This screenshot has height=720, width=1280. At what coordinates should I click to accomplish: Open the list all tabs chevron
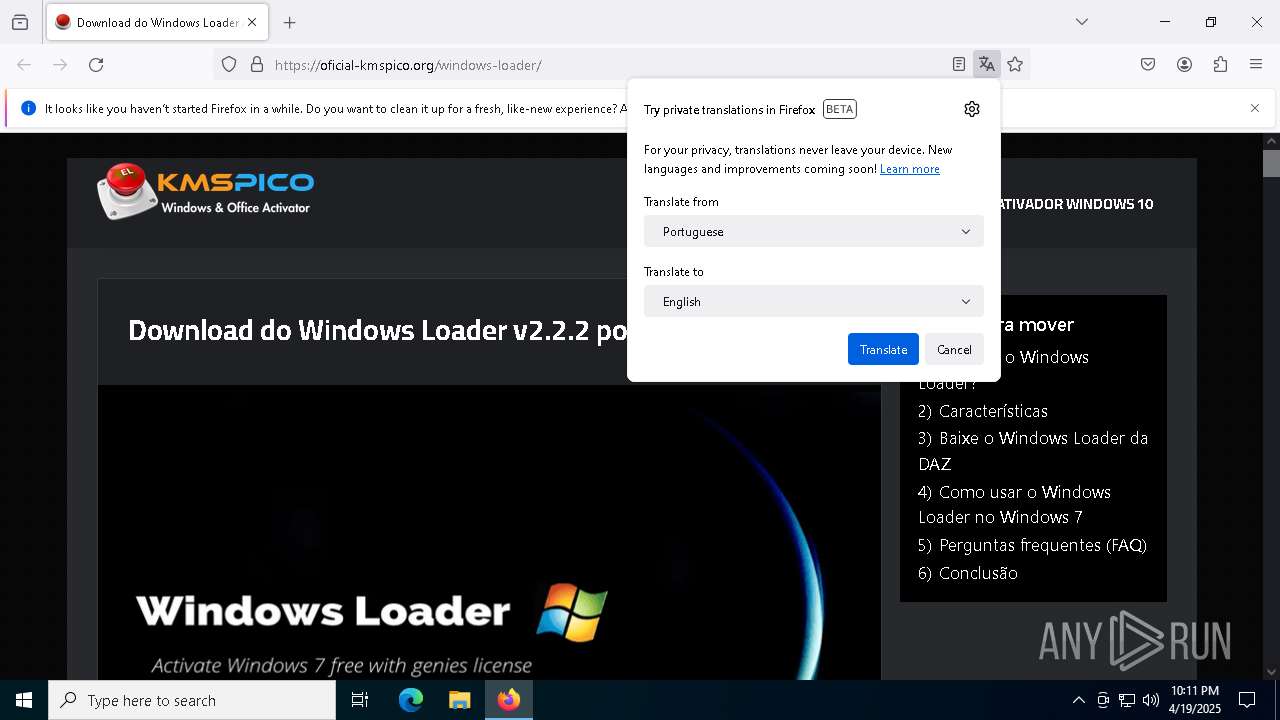(x=1082, y=22)
